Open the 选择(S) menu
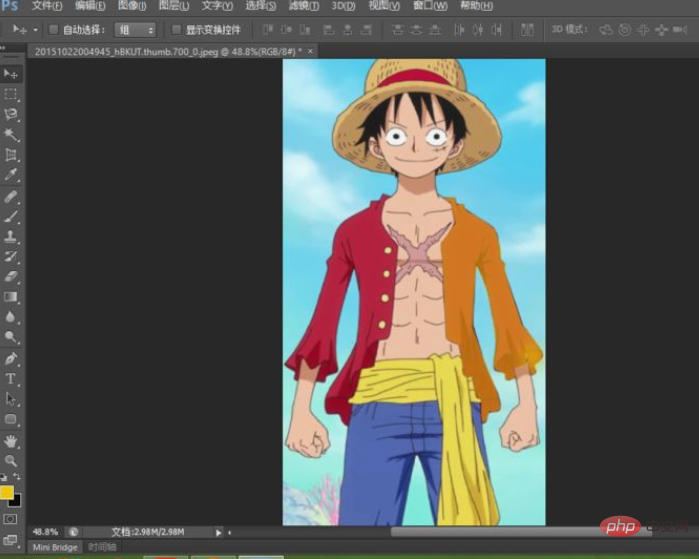 click(x=261, y=6)
